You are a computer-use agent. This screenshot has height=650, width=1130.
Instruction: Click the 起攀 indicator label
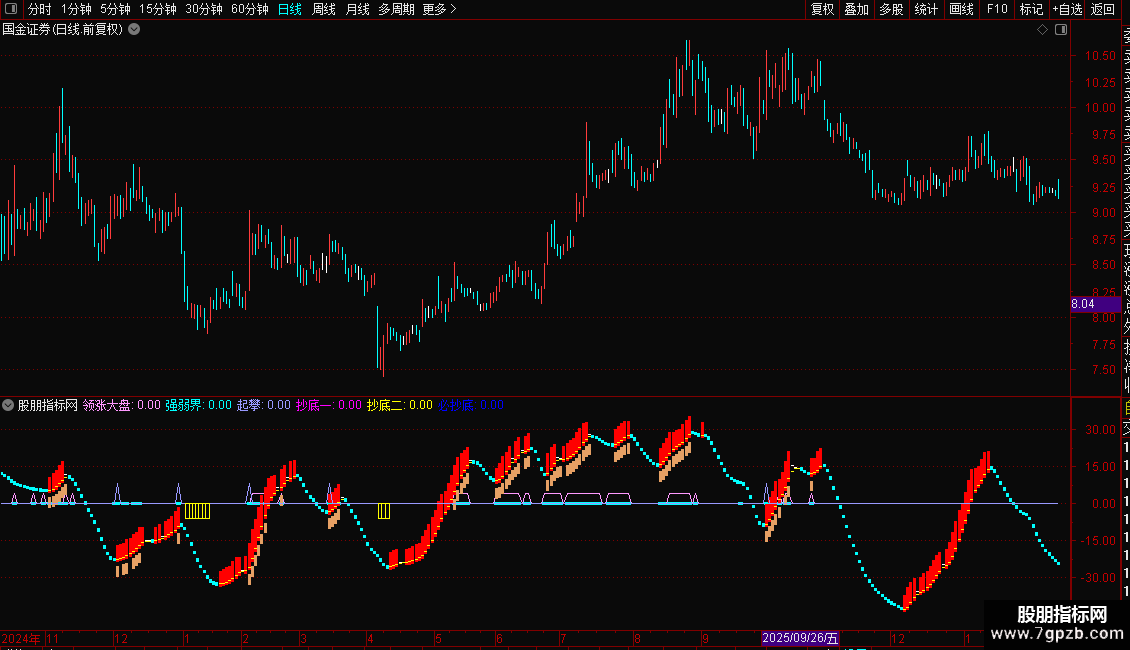pyautogui.click(x=264, y=405)
